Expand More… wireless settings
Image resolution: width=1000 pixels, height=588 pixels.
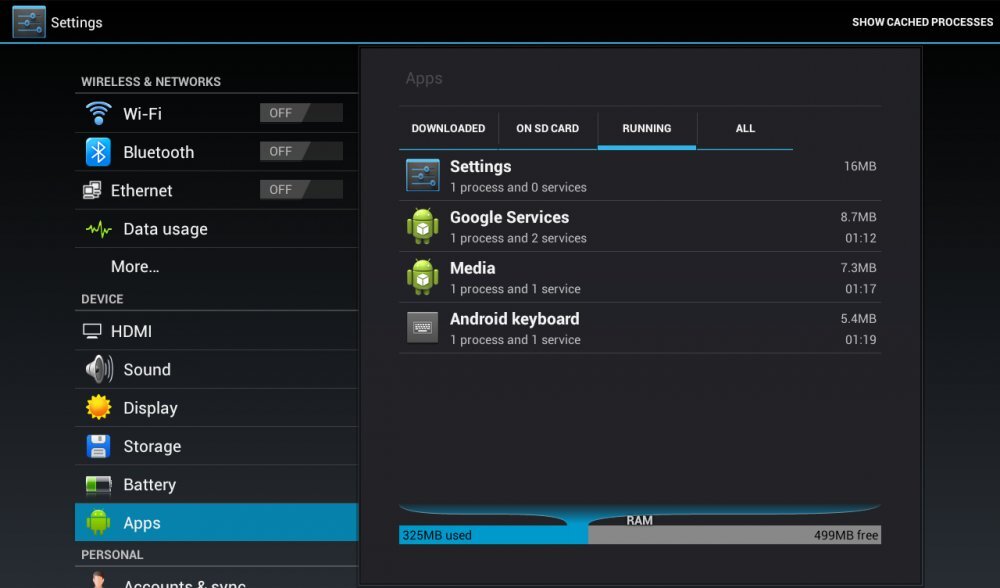[x=135, y=267]
